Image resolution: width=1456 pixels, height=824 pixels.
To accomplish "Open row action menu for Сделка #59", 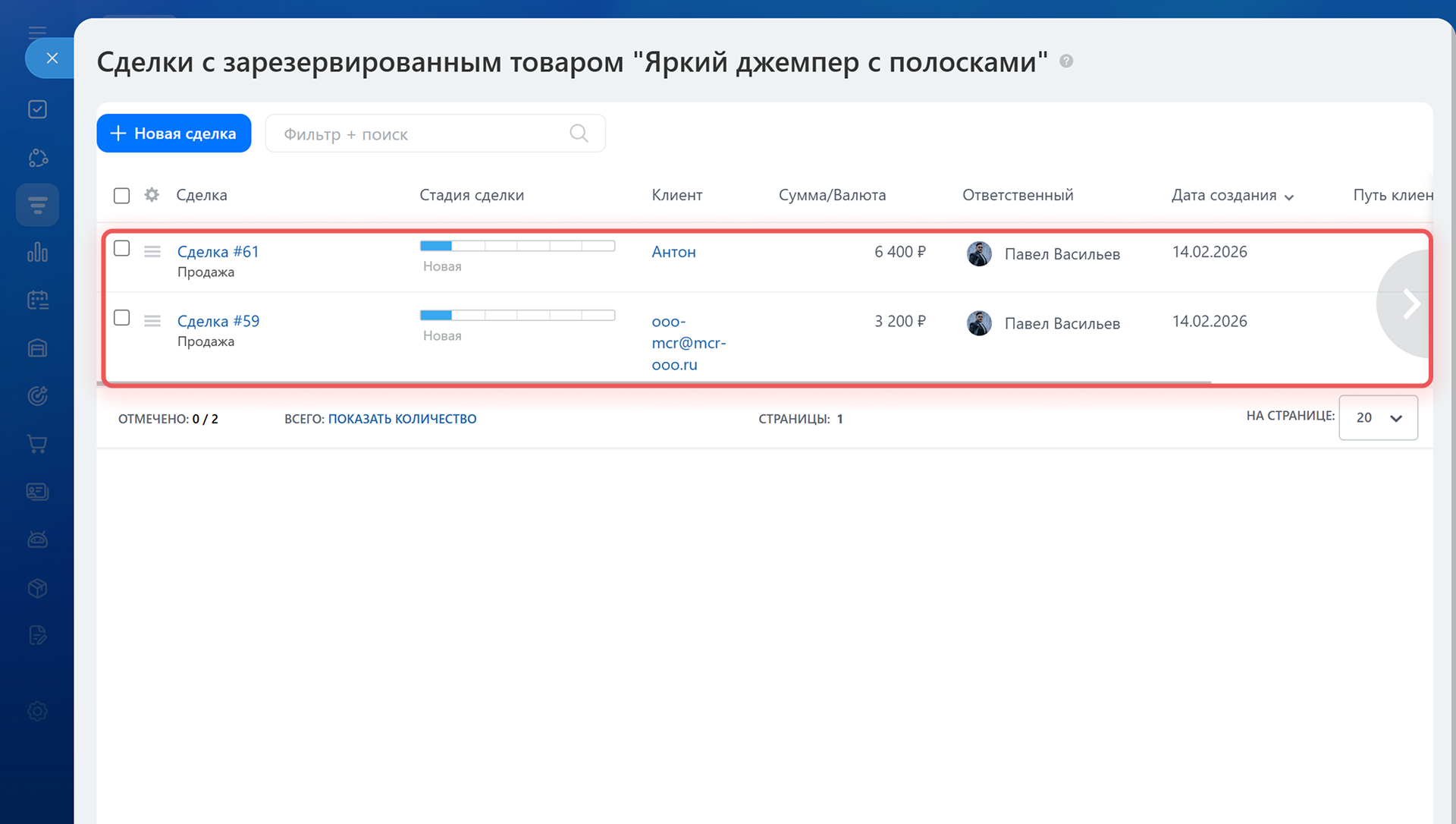I will (152, 321).
